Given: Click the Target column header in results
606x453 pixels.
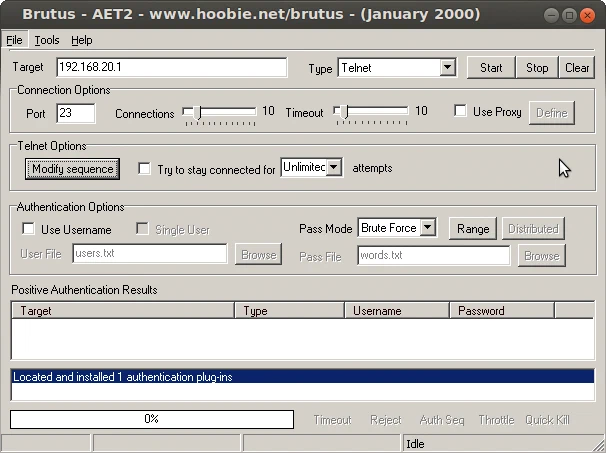Looking at the screenshot, I should (123, 311).
